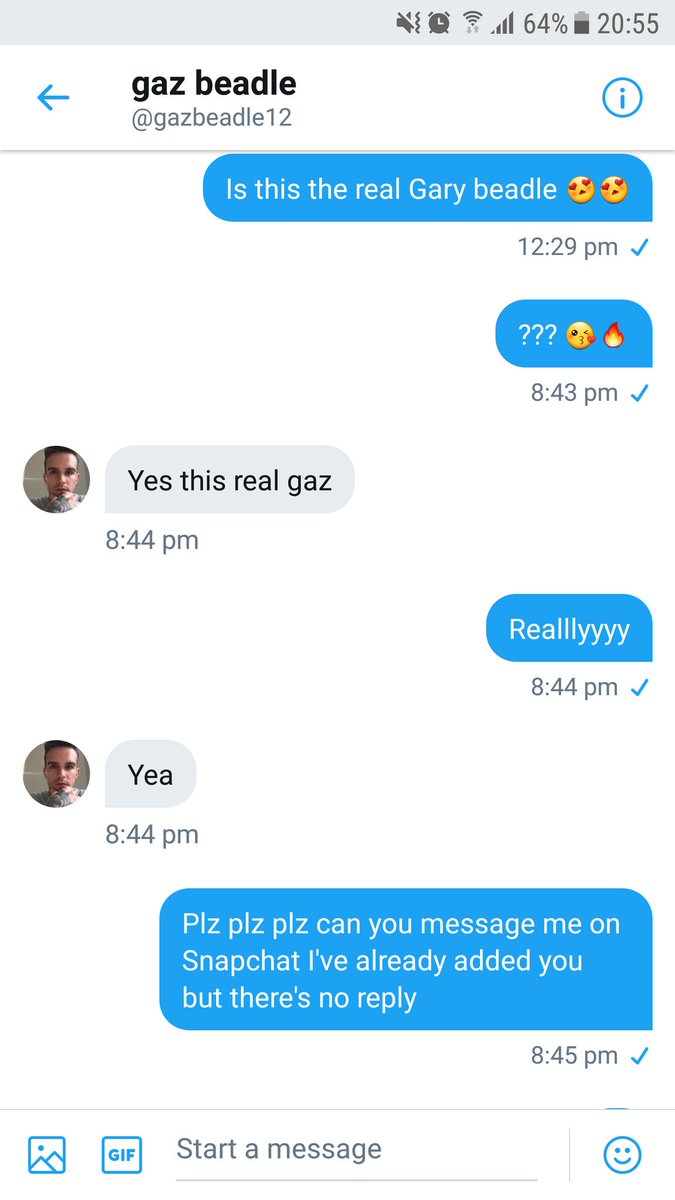The image size is (675, 1200).
Task: Open avatar beside the Yea message
Action: (57, 774)
